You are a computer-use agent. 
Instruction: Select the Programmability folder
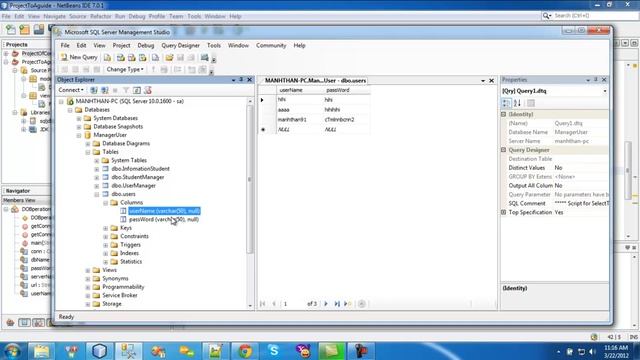coord(123,287)
